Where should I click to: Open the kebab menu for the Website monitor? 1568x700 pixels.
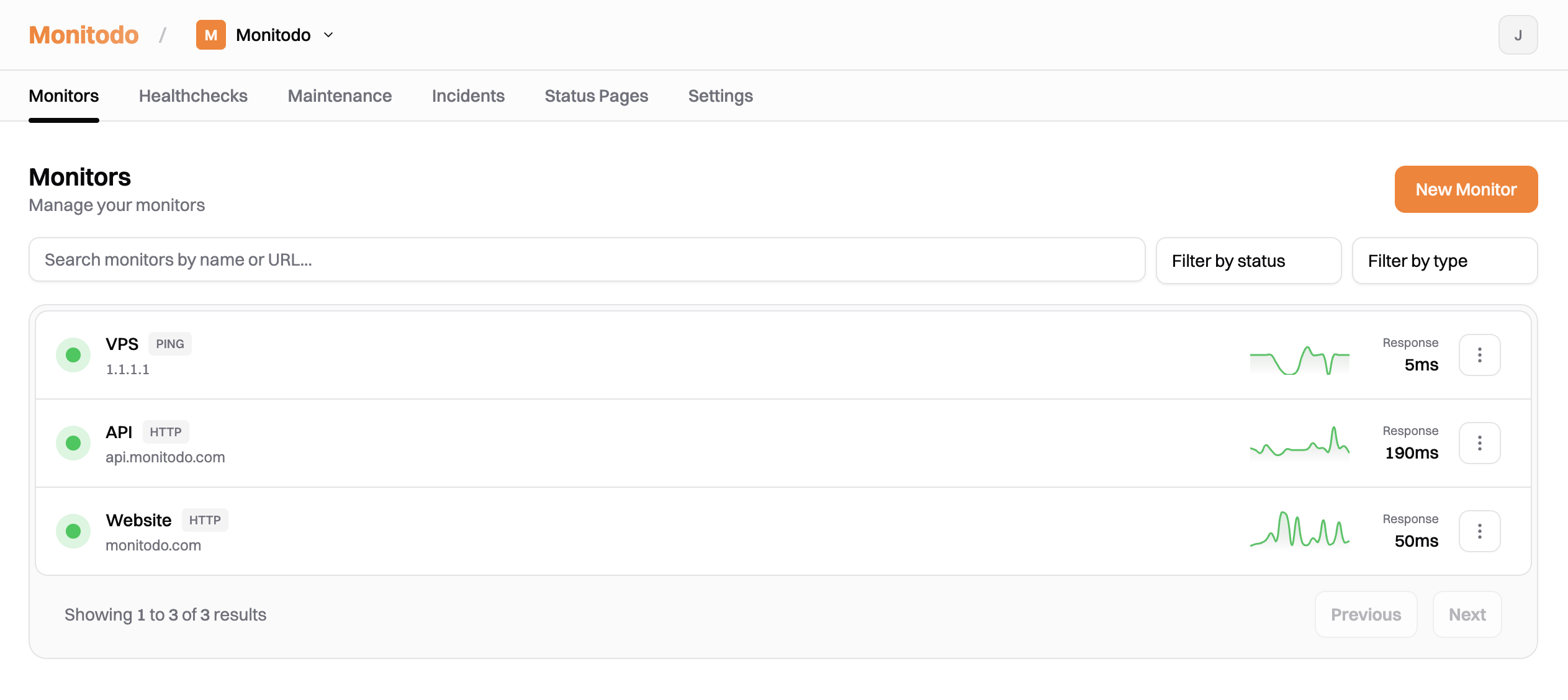pyautogui.click(x=1480, y=531)
